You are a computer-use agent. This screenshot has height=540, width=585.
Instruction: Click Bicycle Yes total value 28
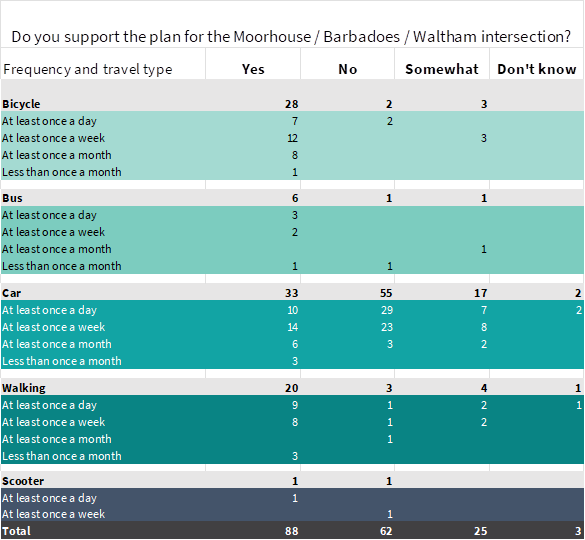(291, 104)
